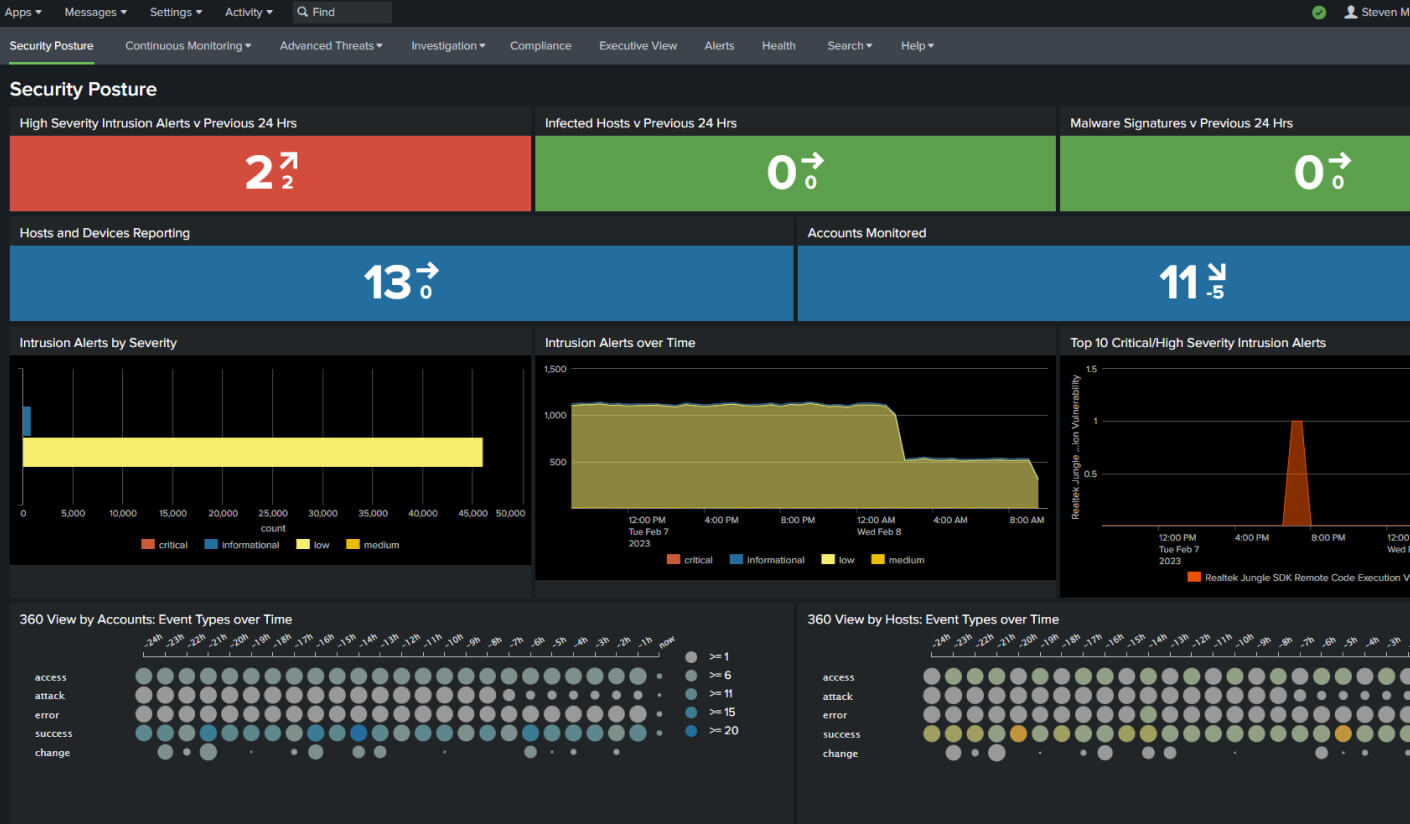Expand the Continuous Monitoring dropdown

click(x=188, y=46)
